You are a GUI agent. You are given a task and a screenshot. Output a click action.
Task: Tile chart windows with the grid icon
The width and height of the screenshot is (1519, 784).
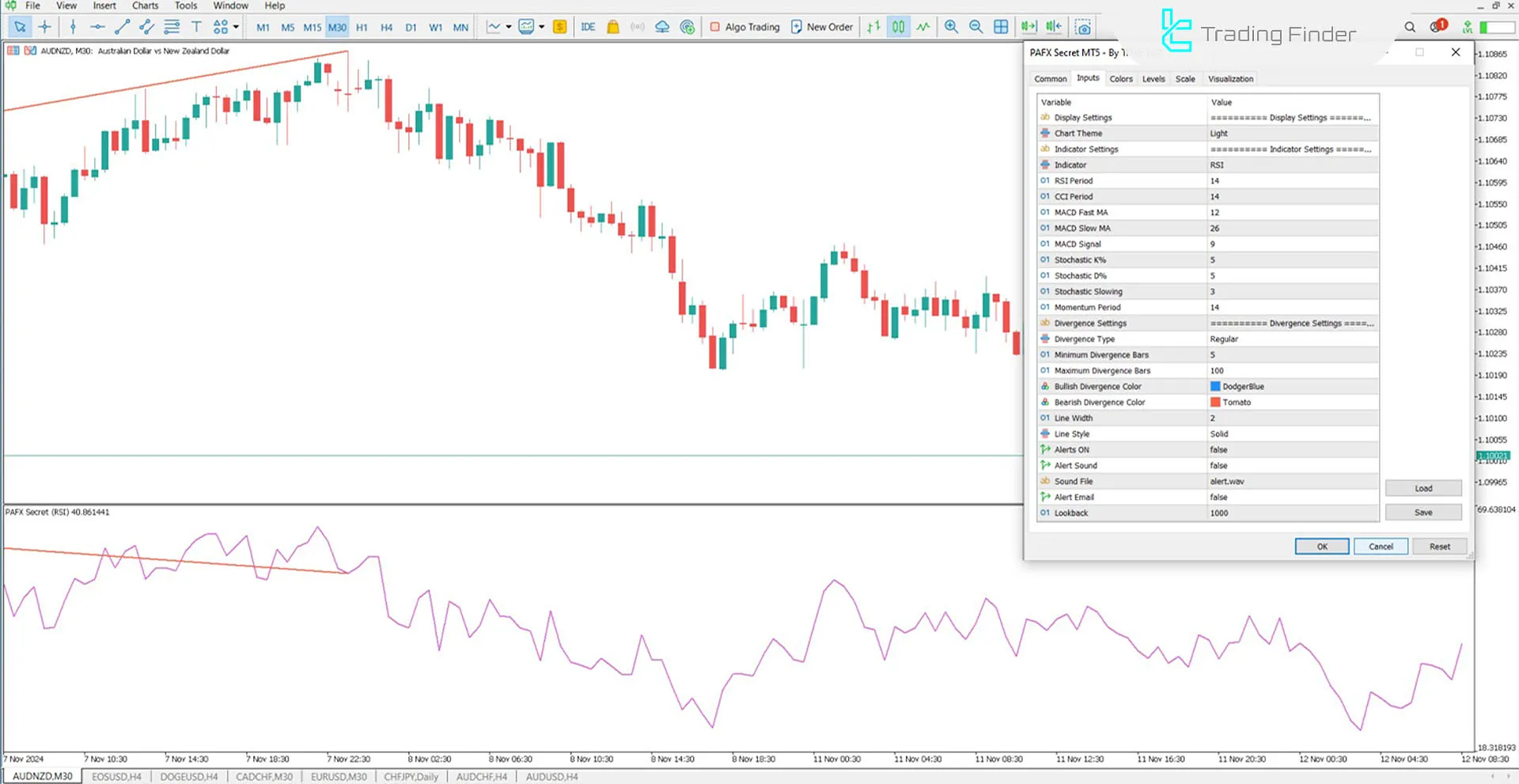[1002, 26]
